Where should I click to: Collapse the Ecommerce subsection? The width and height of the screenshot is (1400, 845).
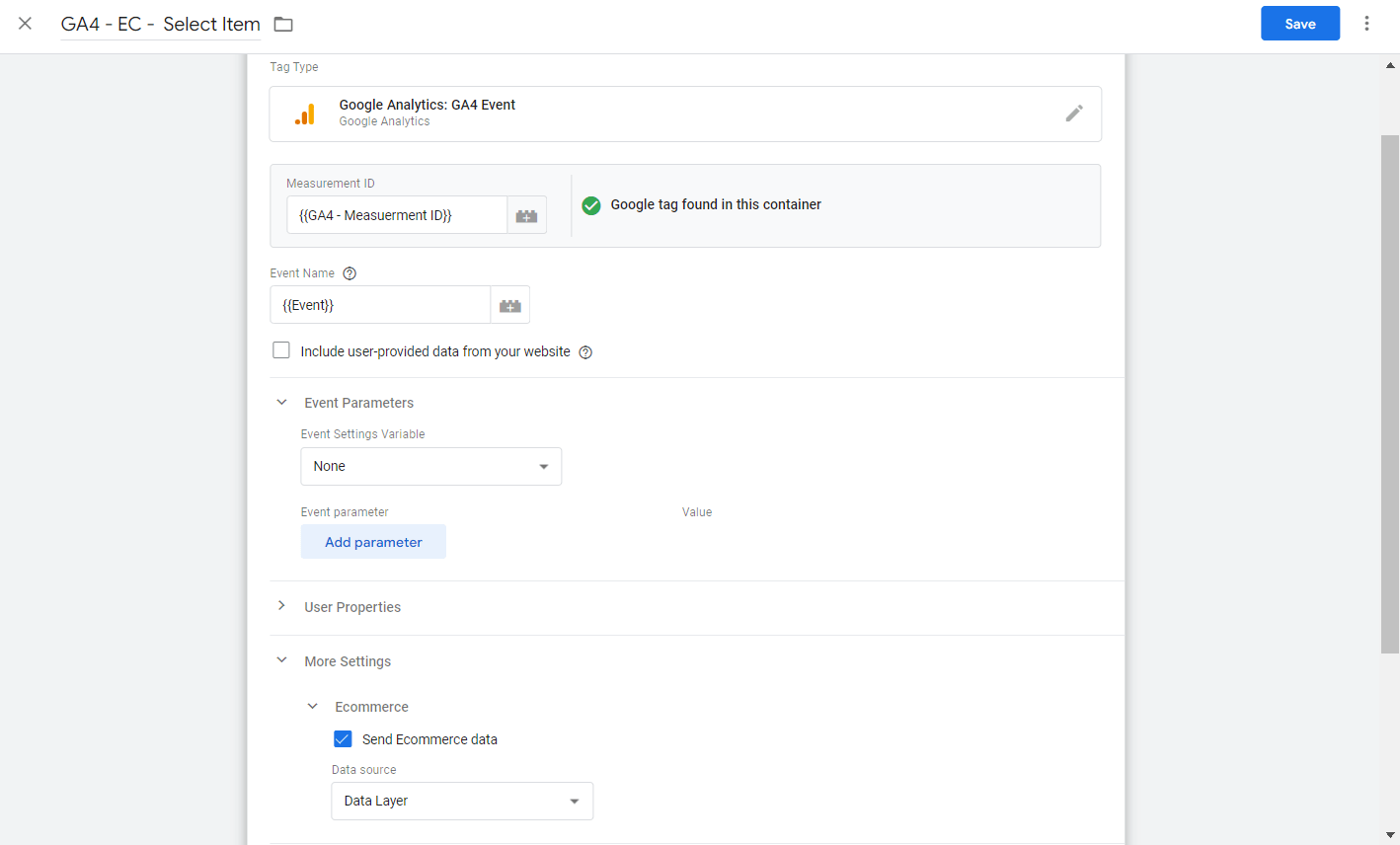point(313,707)
